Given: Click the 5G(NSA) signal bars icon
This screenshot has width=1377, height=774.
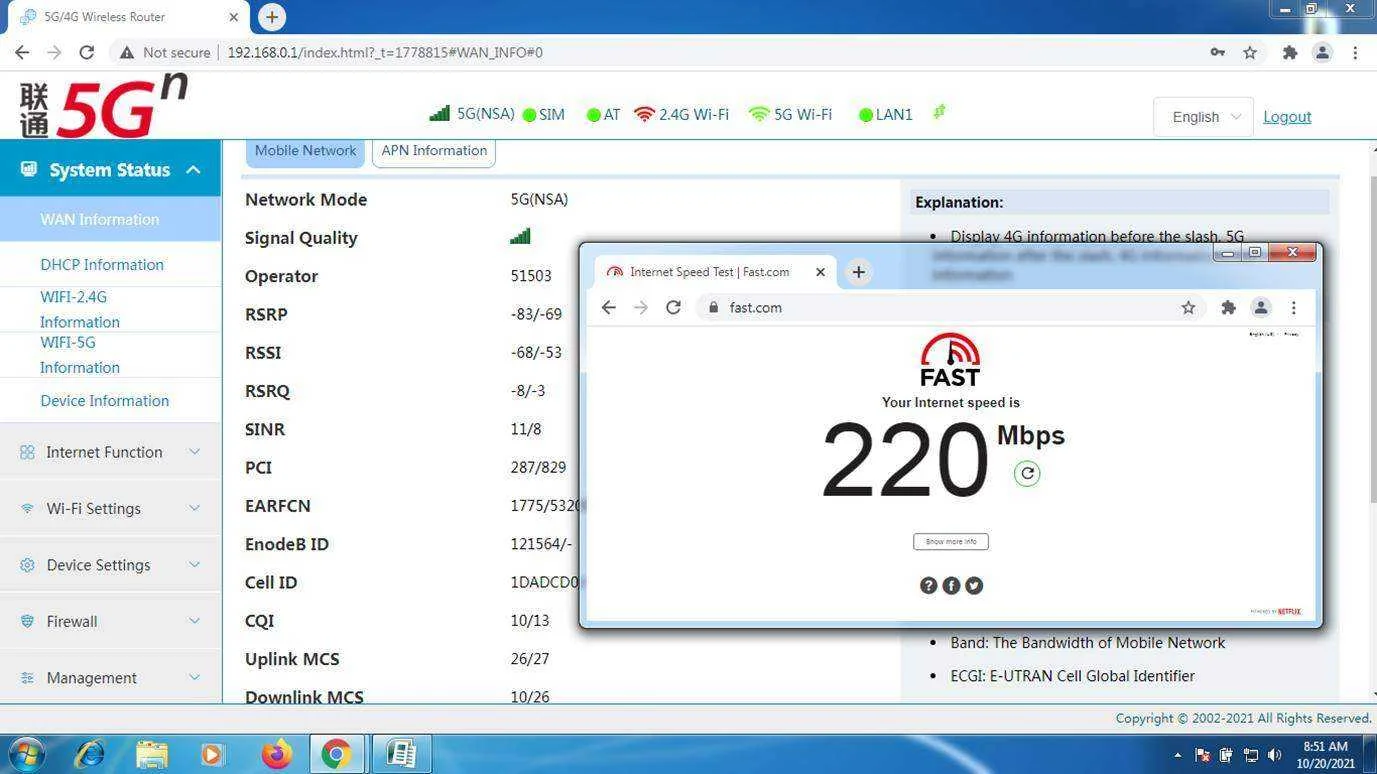Looking at the screenshot, I should click(439, 114).
